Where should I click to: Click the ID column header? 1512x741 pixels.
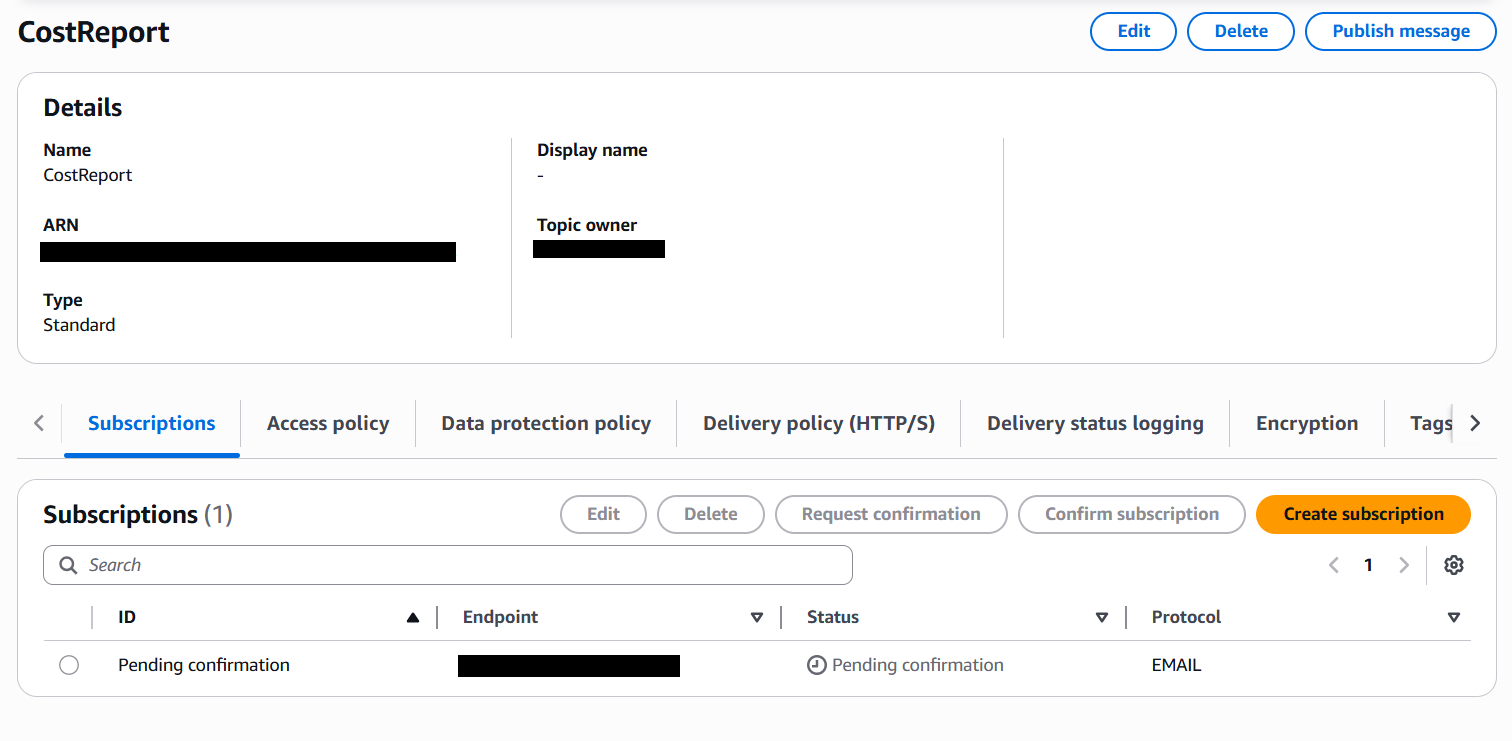pyautogui.click(x=127, y=617)
